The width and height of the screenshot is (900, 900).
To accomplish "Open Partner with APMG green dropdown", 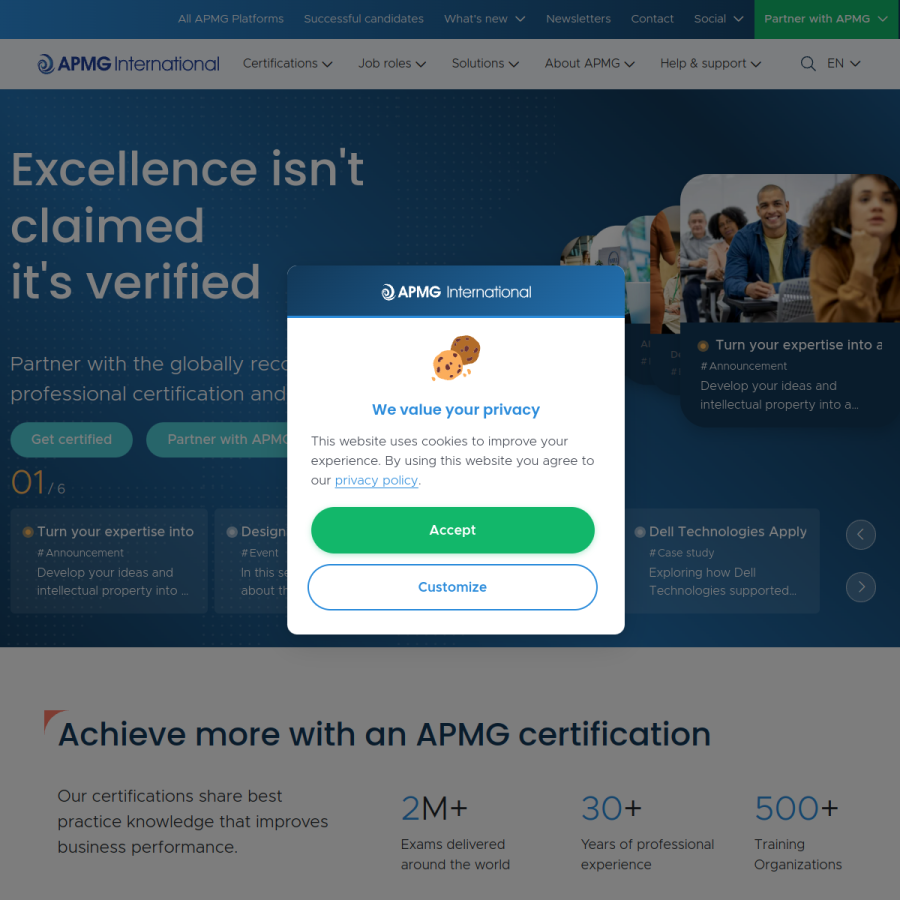I will point(827,19).
